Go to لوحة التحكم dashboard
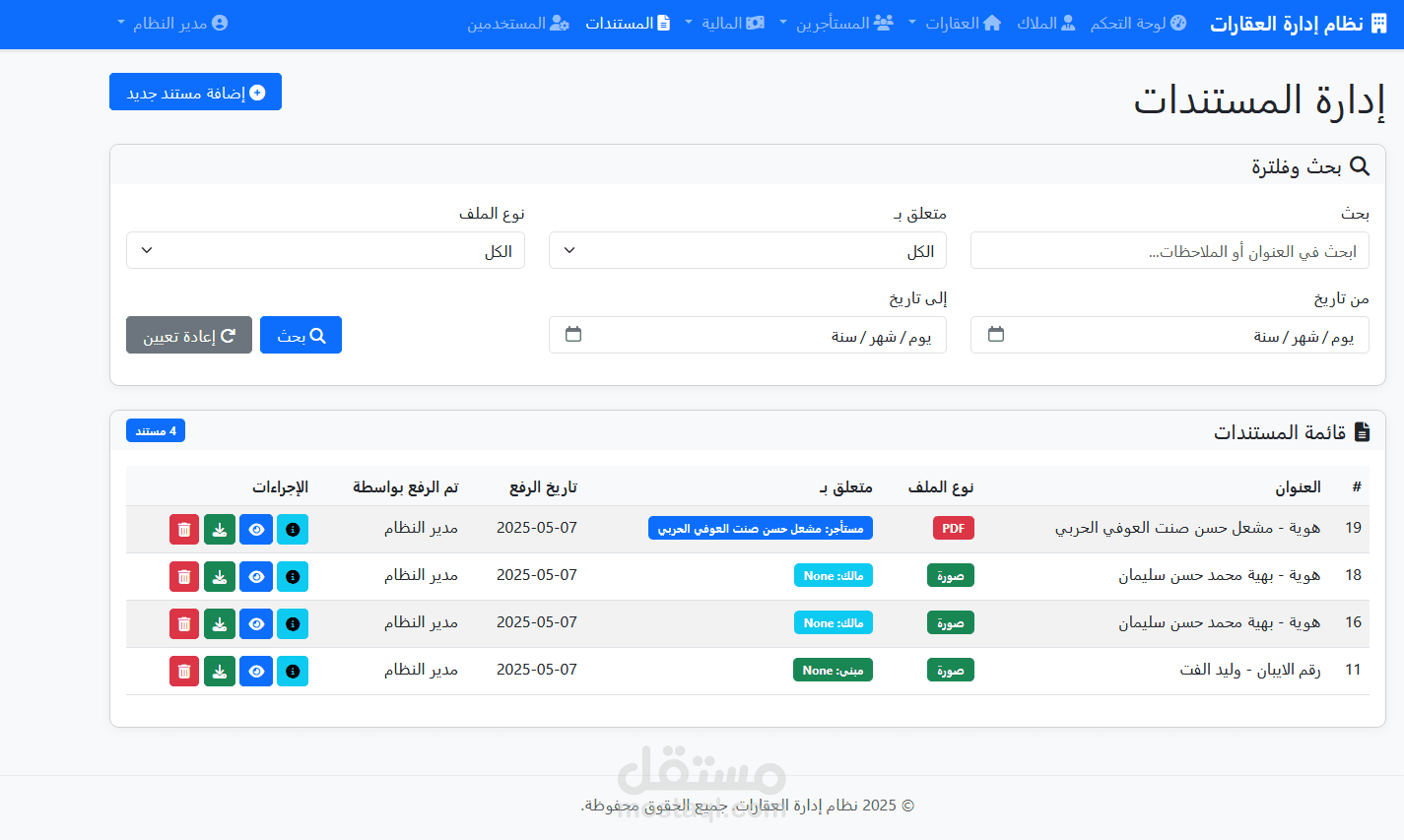Image resolution: width=1404 pixels, height=840 pixels. click(x=1138, y=23)
